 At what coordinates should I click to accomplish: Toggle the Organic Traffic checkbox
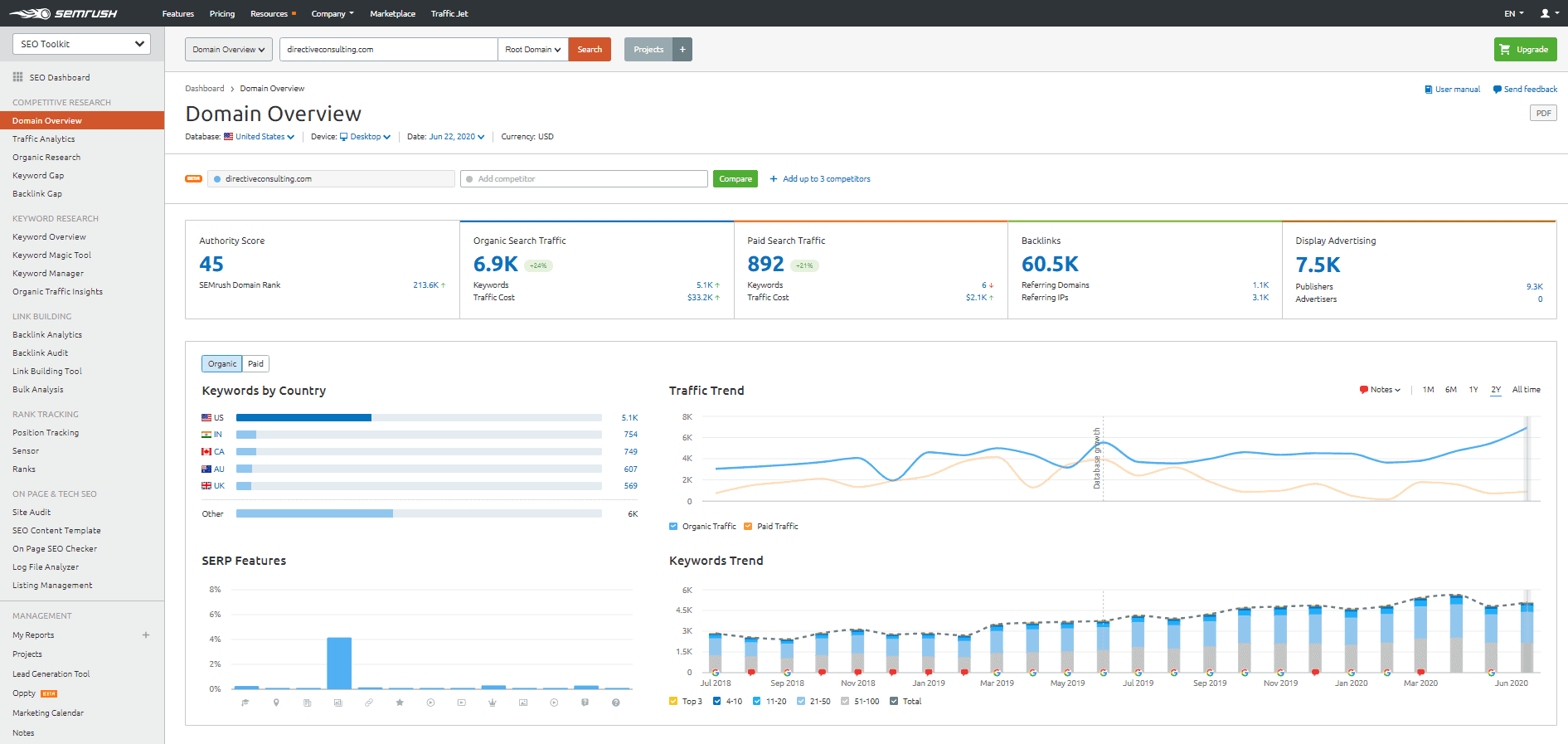[673, 527]
